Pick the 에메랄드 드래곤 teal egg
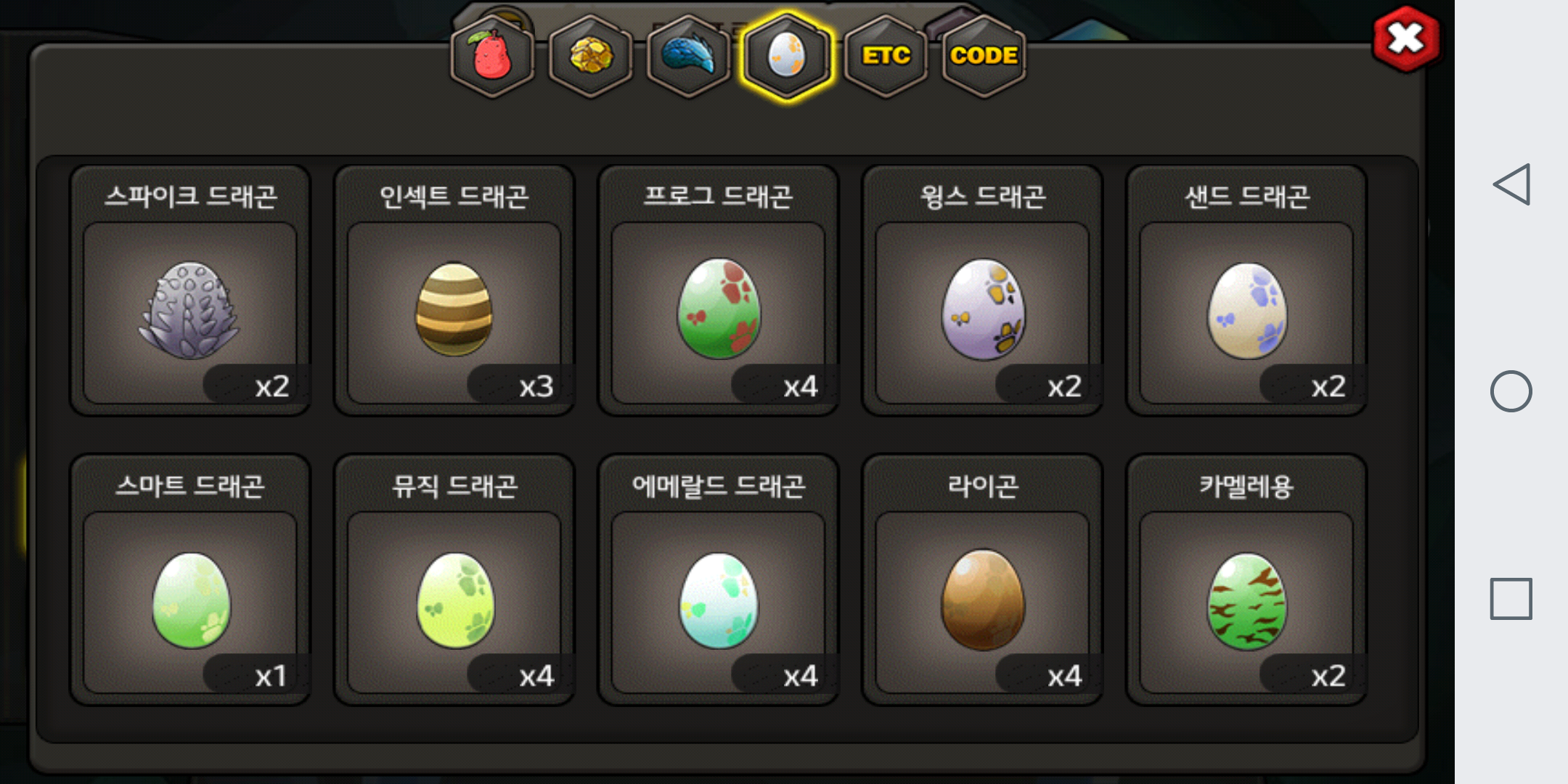1568x784 pixels. 719,580
